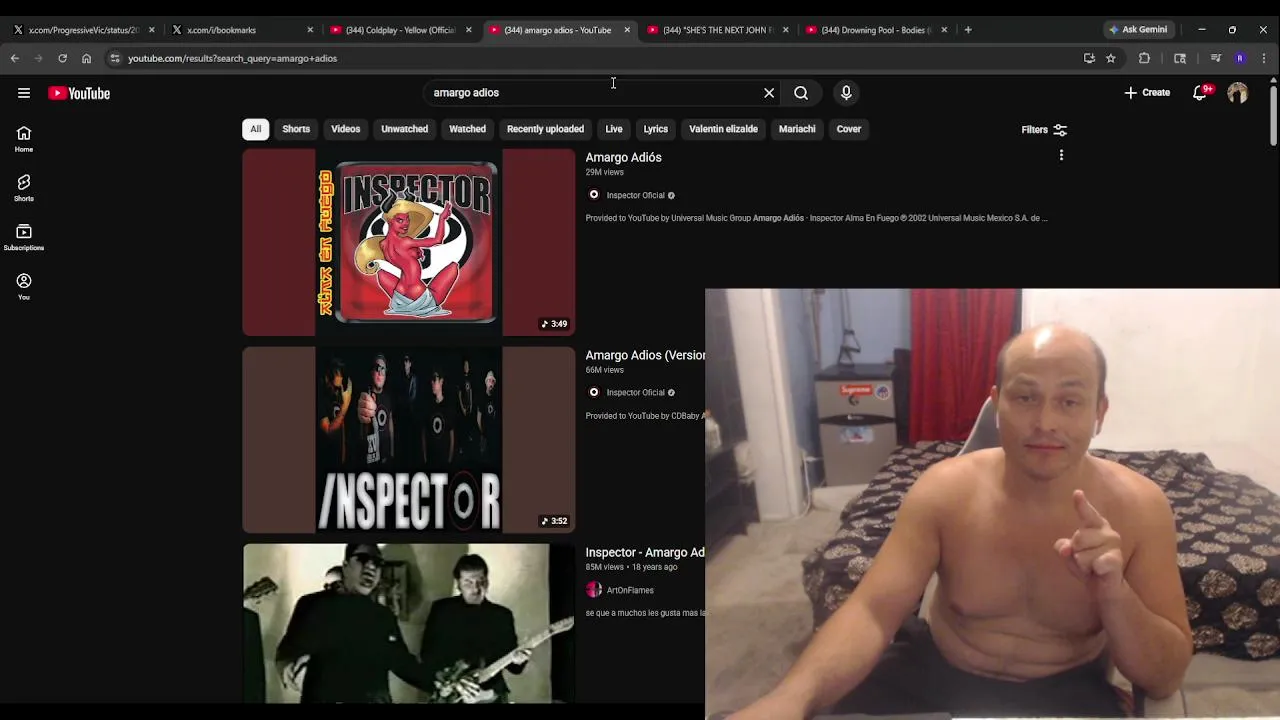
Task: Select the Shorts filter chip
Action: 296,129
